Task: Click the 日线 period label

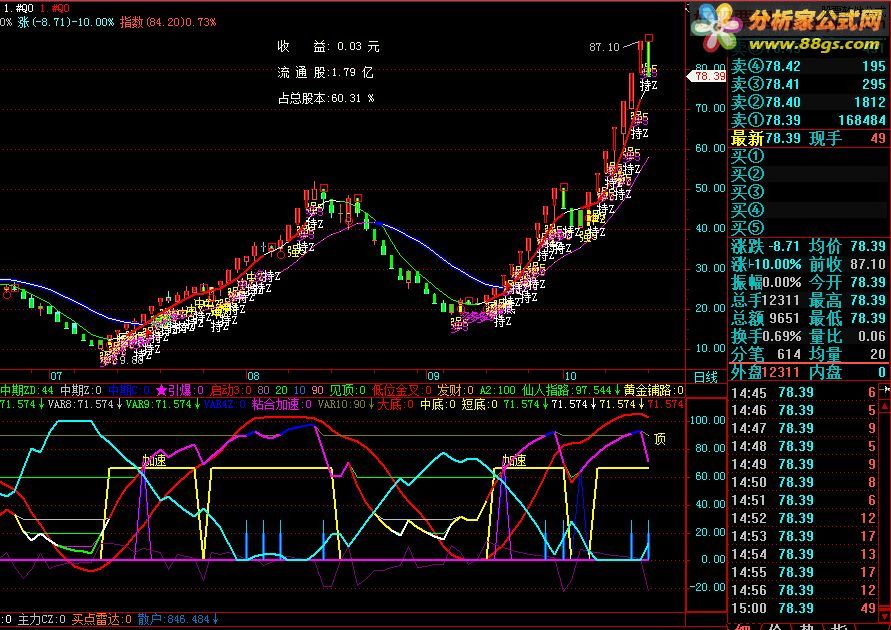Action: coord(705,376)
